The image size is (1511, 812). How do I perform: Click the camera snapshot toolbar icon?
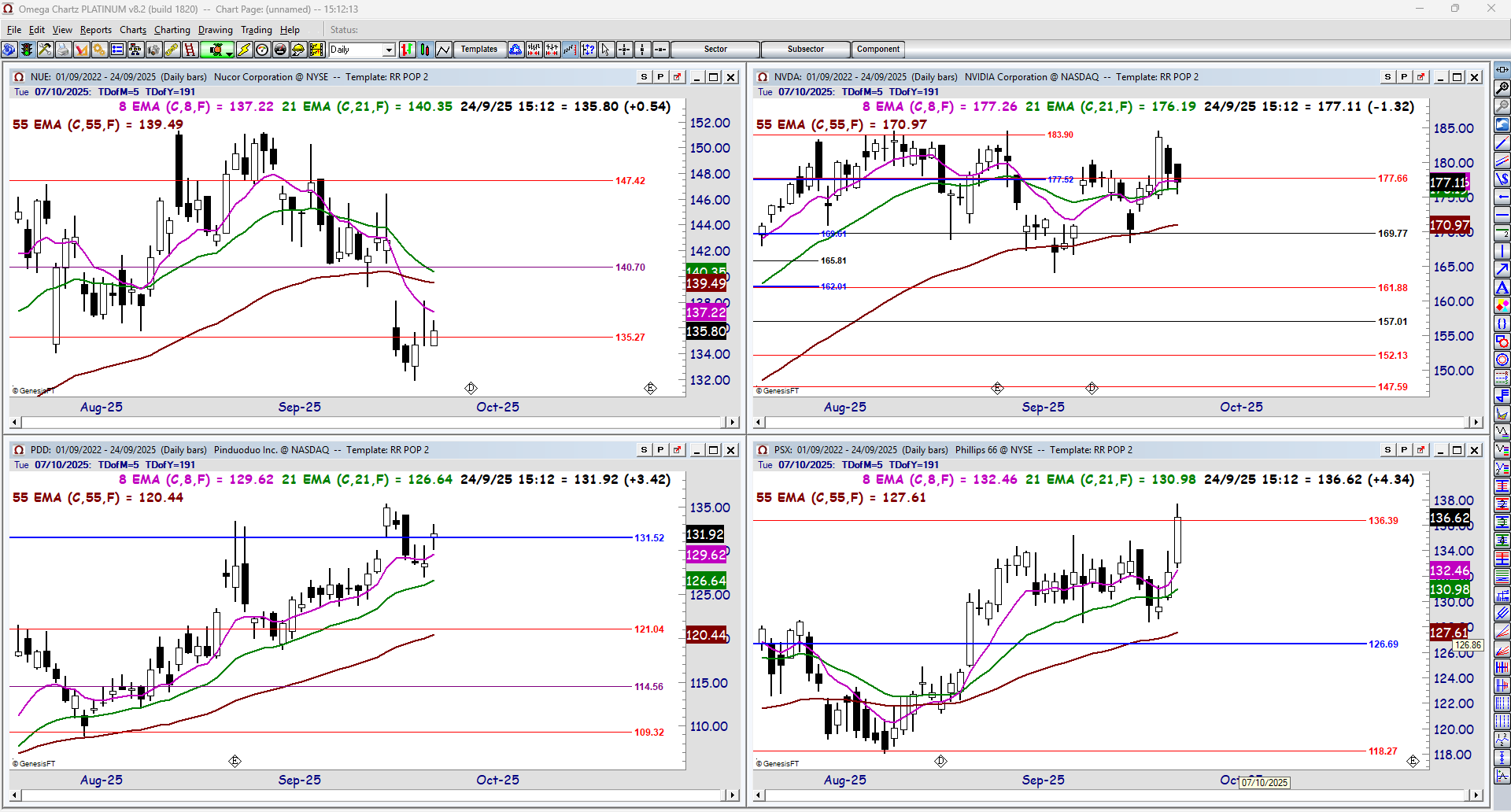(153, 50)
